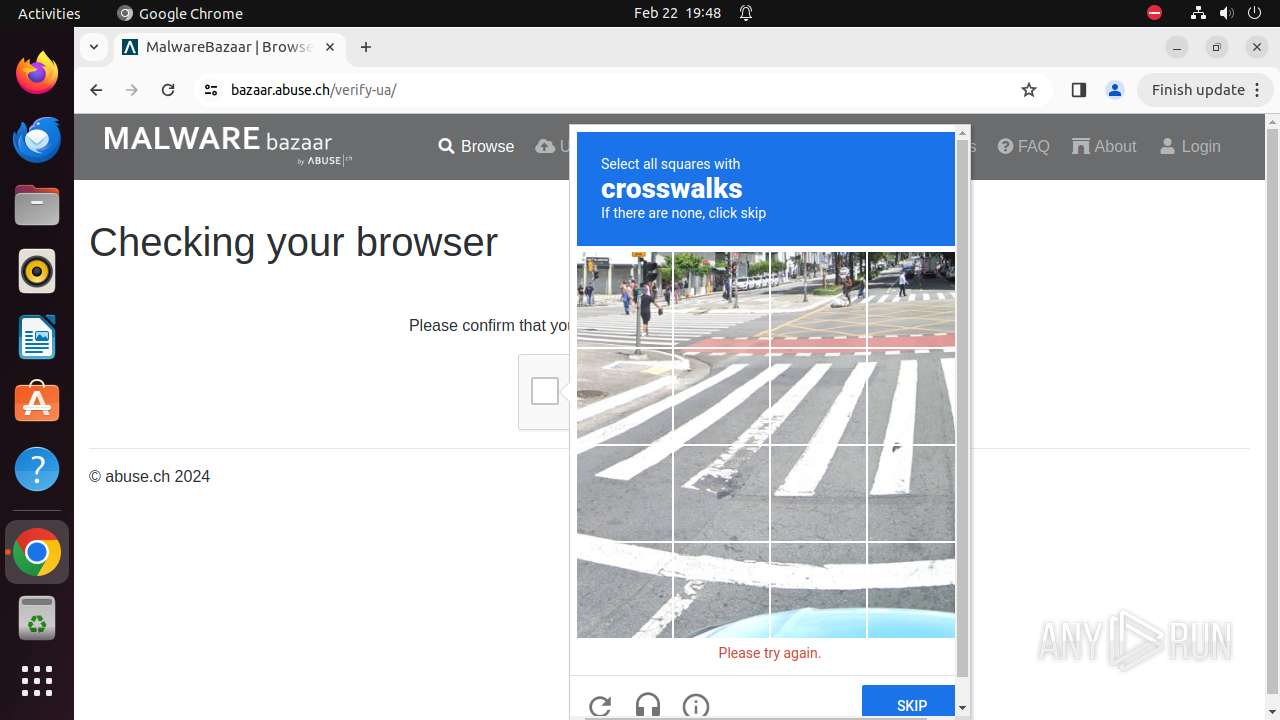View site information icon in address bar
This screenshot has width=1280, height=720.
(210, 90)
